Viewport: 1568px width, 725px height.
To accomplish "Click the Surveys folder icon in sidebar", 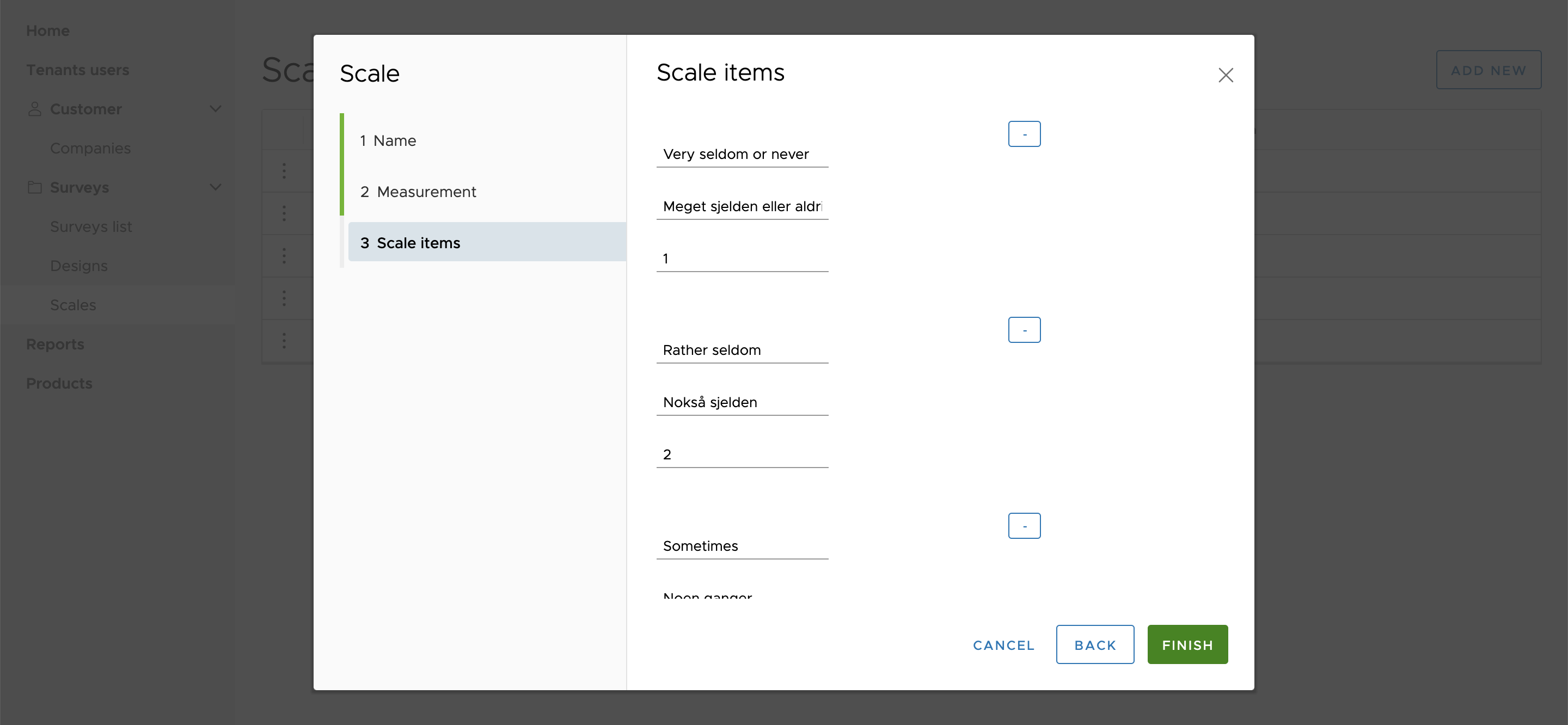I will [x=35, y=187].
